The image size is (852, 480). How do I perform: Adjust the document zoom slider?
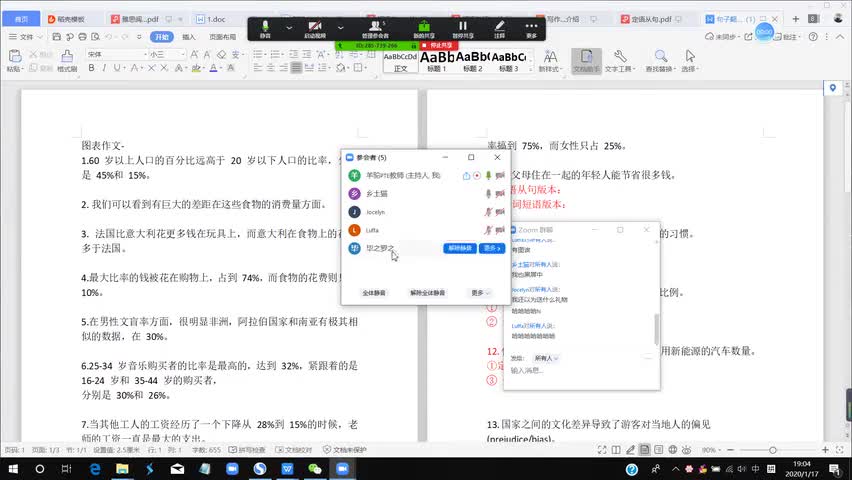pyautogui.click(x=772, y=450)
